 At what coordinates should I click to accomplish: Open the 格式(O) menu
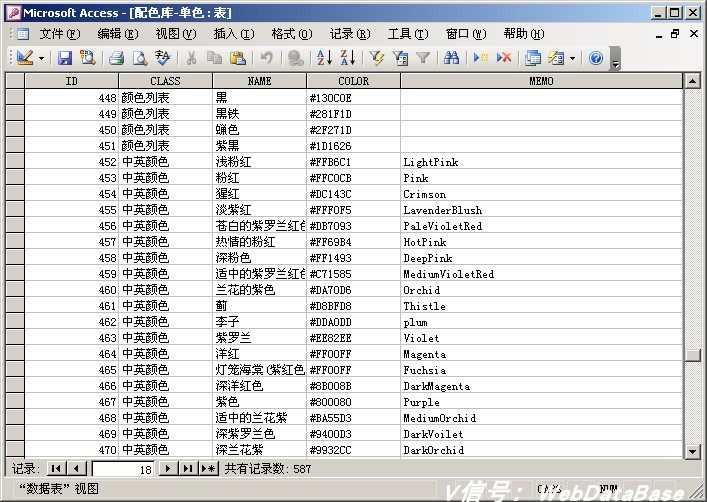292,34
